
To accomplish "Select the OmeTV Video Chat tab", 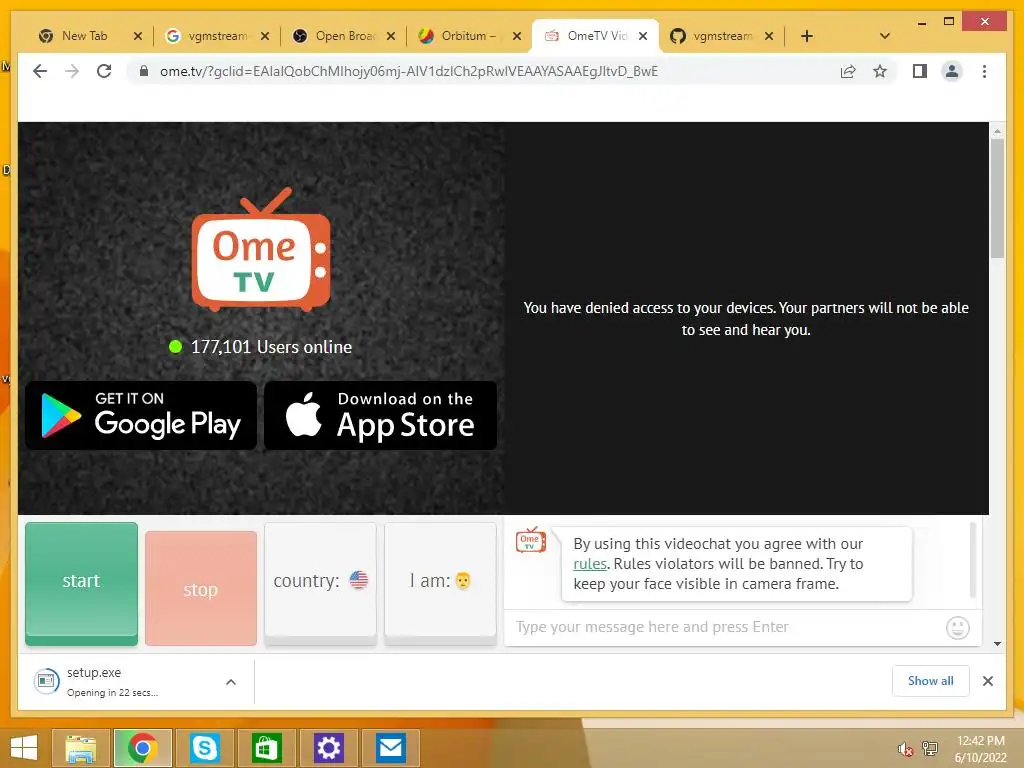I will pos(596,36).
